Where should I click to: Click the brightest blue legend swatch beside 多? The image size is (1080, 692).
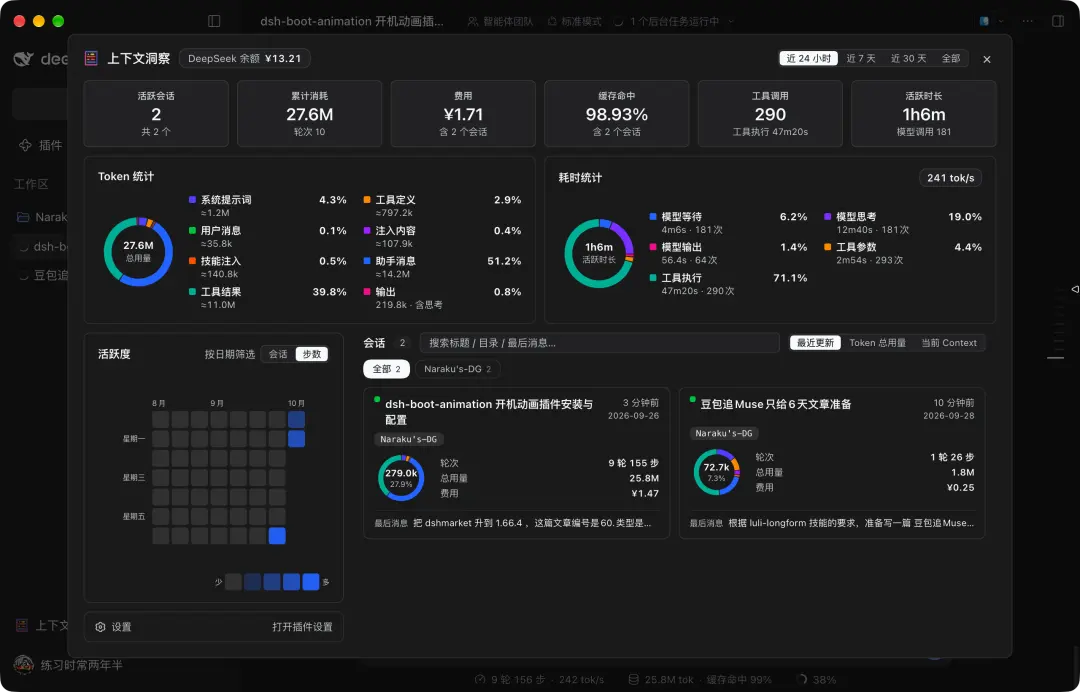(x=311, y=582)
